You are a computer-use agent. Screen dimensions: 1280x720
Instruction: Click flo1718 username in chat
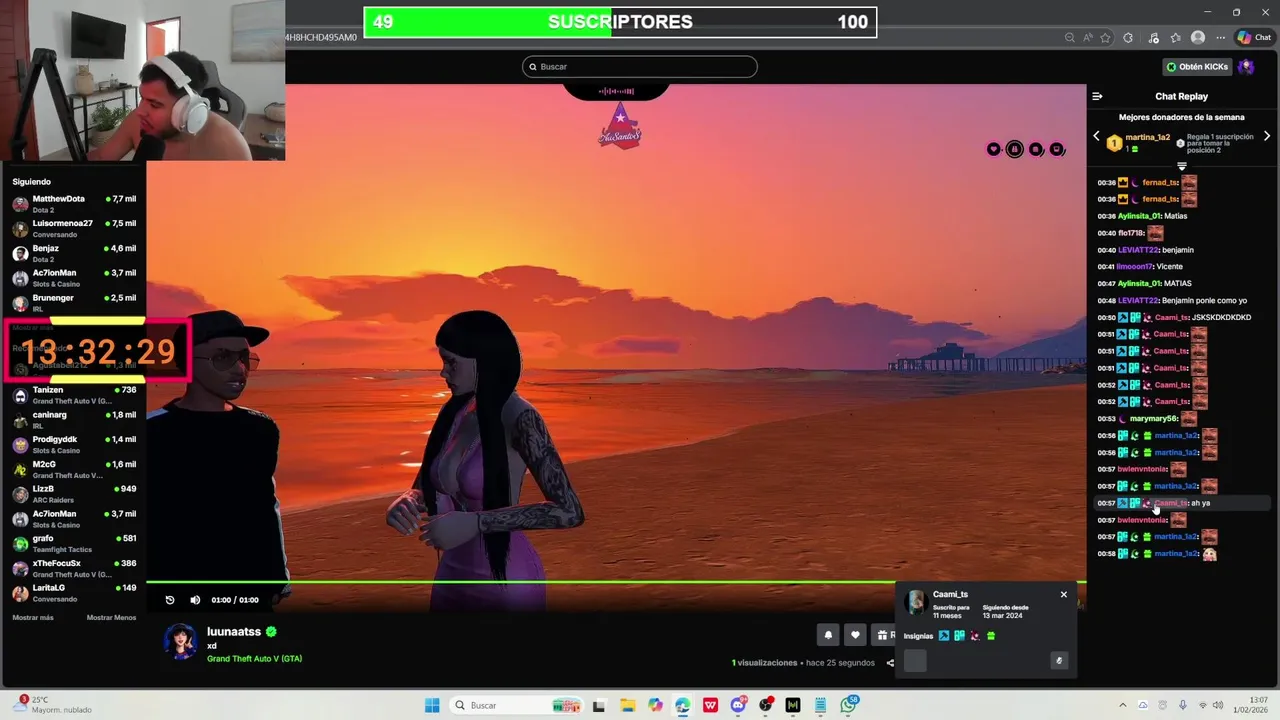click(1130, 233)
